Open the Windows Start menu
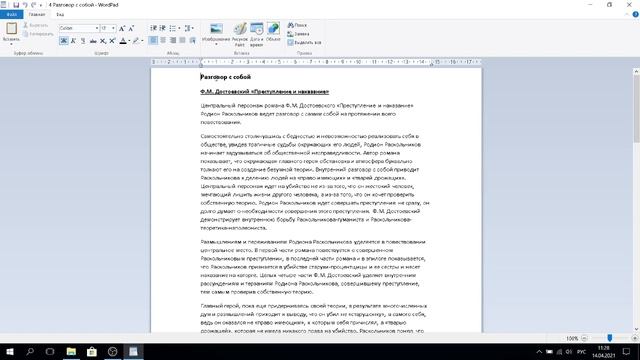 [10, 351]
